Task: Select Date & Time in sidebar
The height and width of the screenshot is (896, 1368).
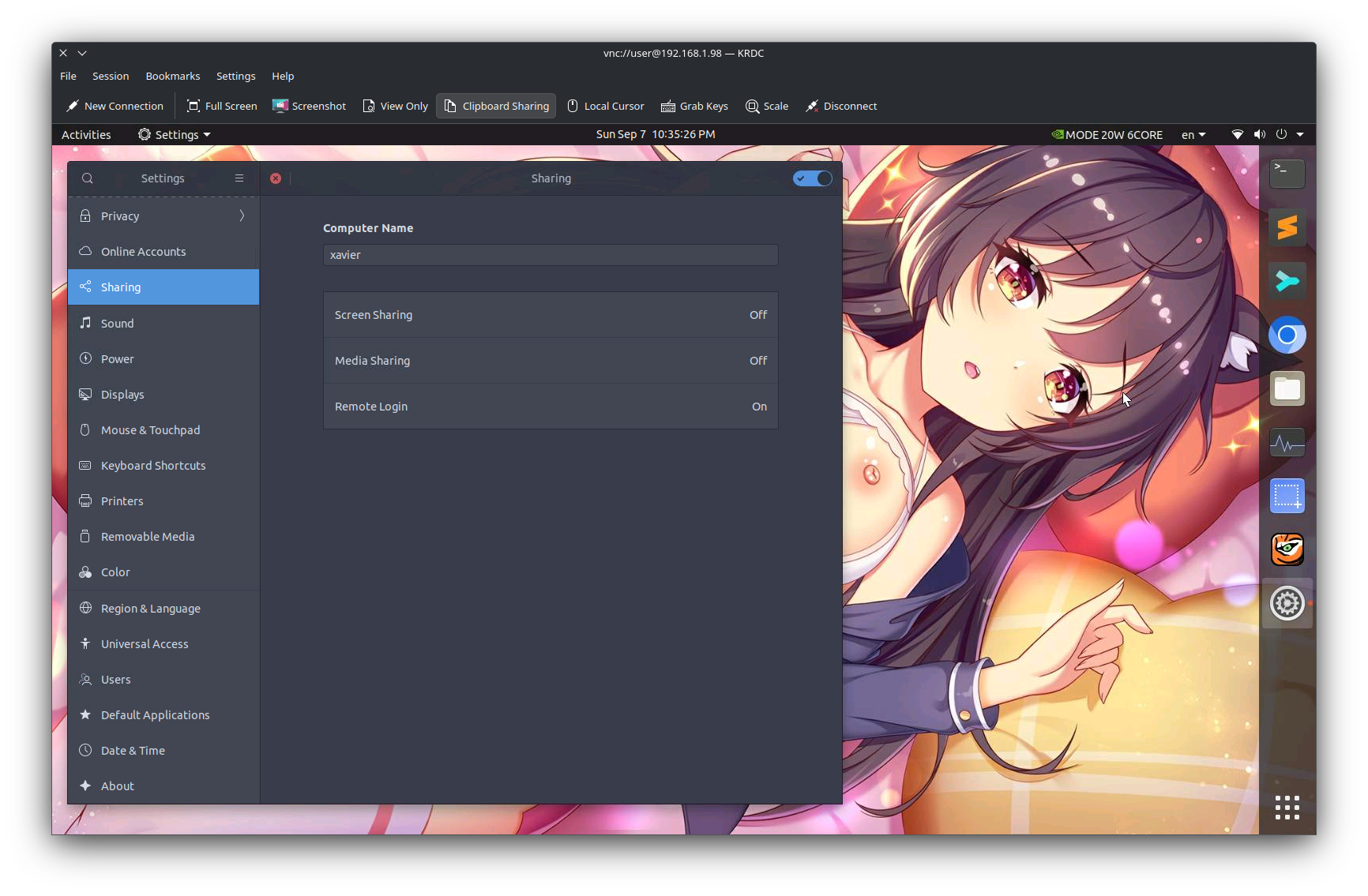Action: pos(163,750)
